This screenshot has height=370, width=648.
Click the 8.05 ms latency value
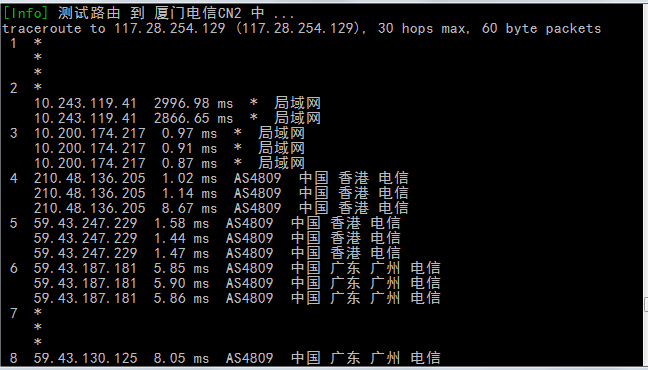(x=181, y=358)
